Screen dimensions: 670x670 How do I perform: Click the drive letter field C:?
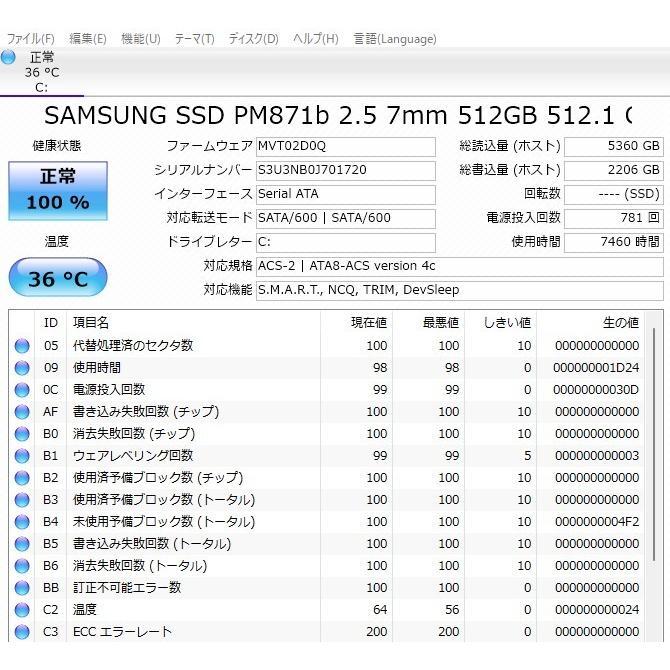point(346,242)
